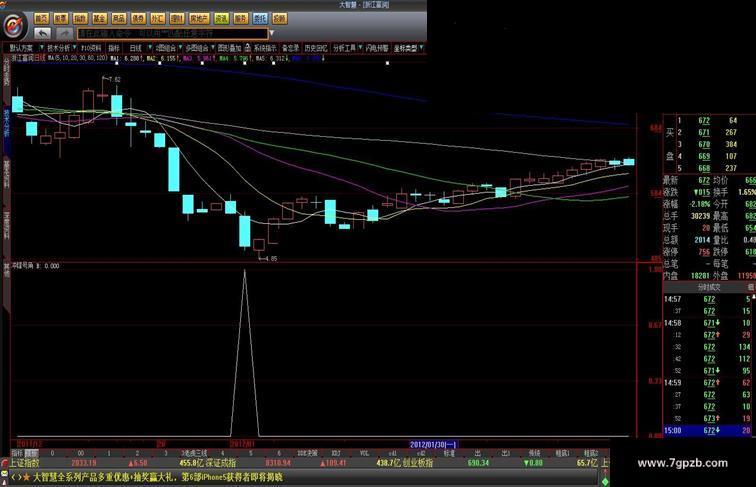Click the 深证成指 status bar entry

pyautogui.click(x=221, y=463)
